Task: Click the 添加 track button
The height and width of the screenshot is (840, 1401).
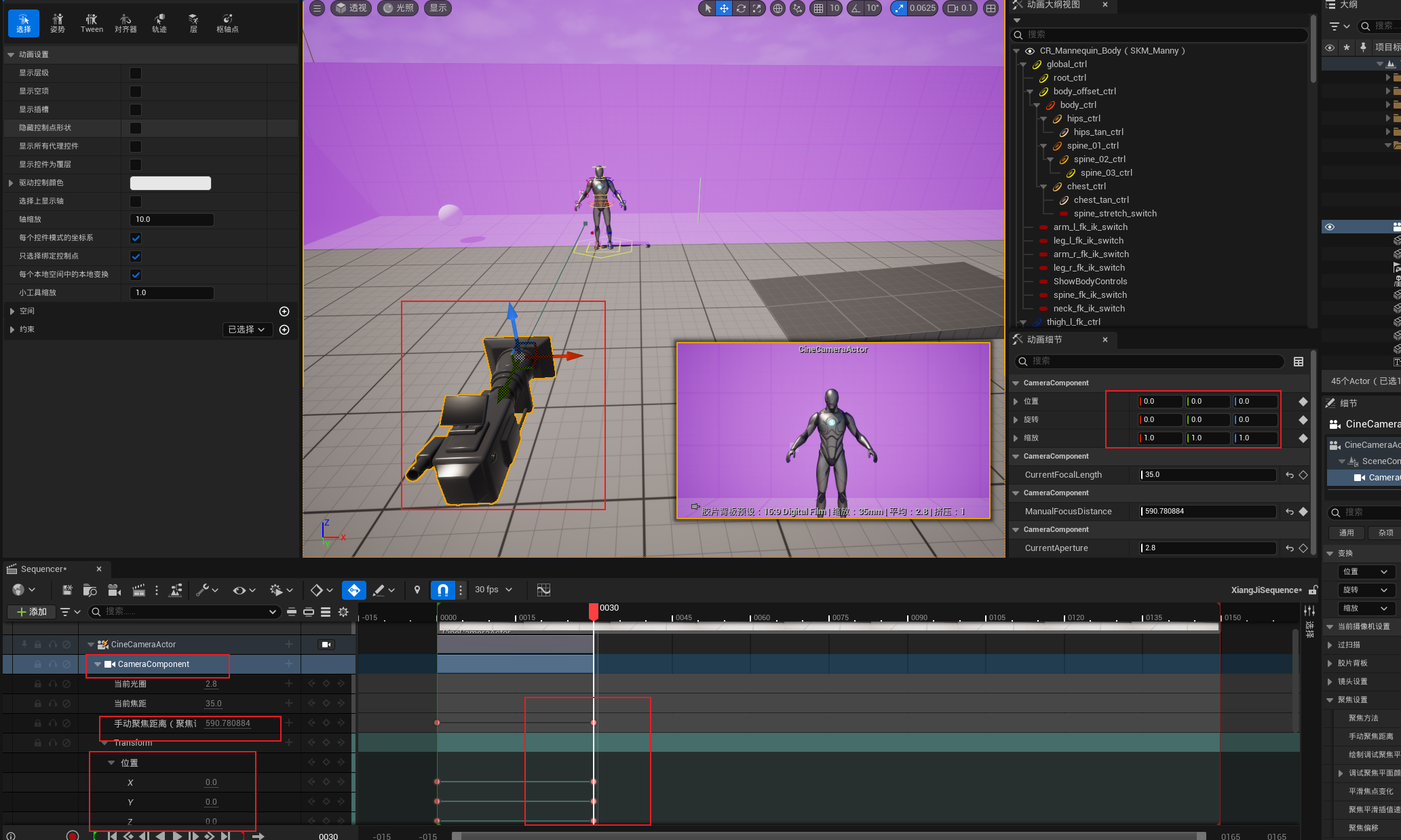Action: pos(32,611)
